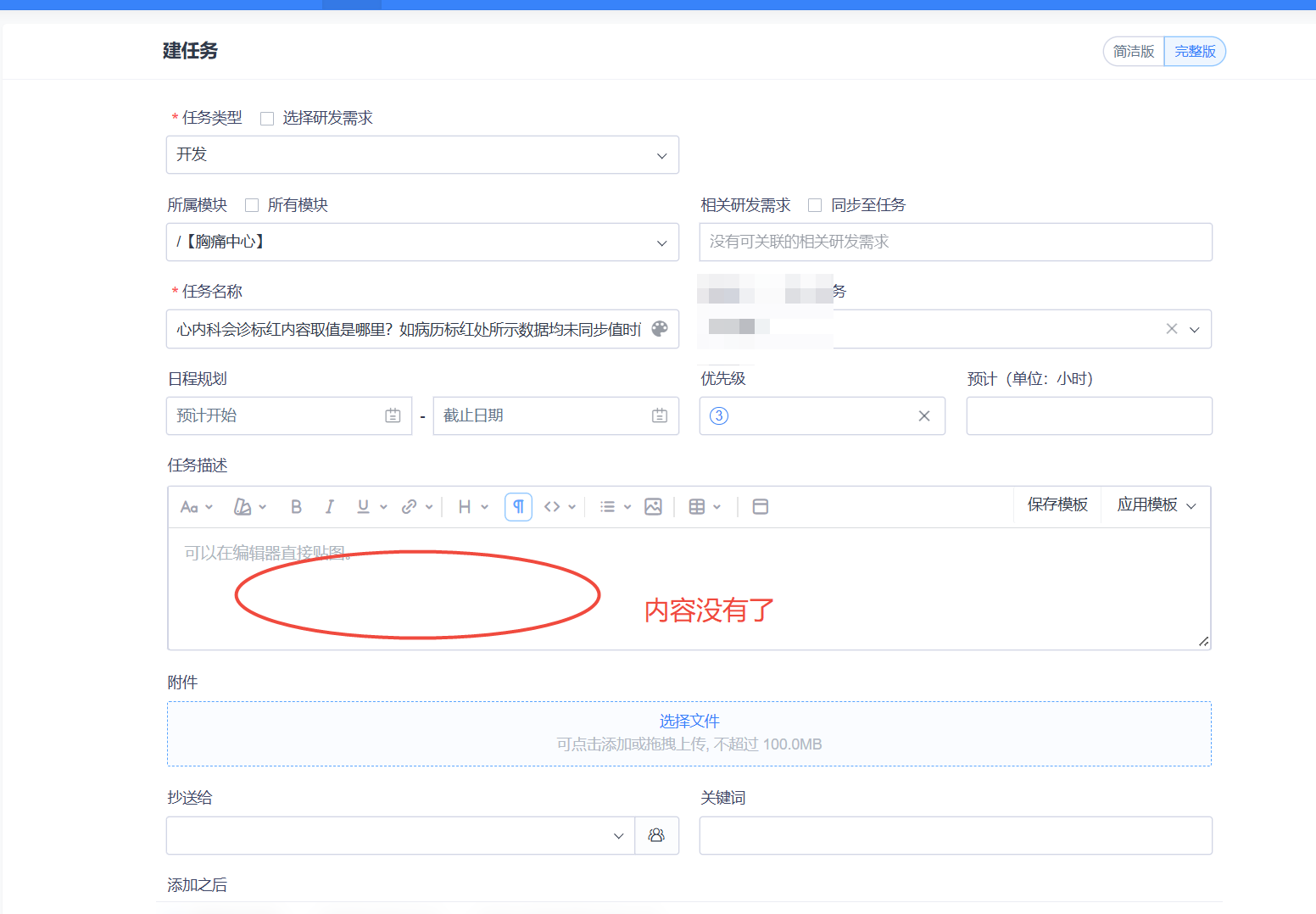Open the 抄送给 user picker icon
The width and height of the screenshot is (1316, 914).
coord(656,836)
